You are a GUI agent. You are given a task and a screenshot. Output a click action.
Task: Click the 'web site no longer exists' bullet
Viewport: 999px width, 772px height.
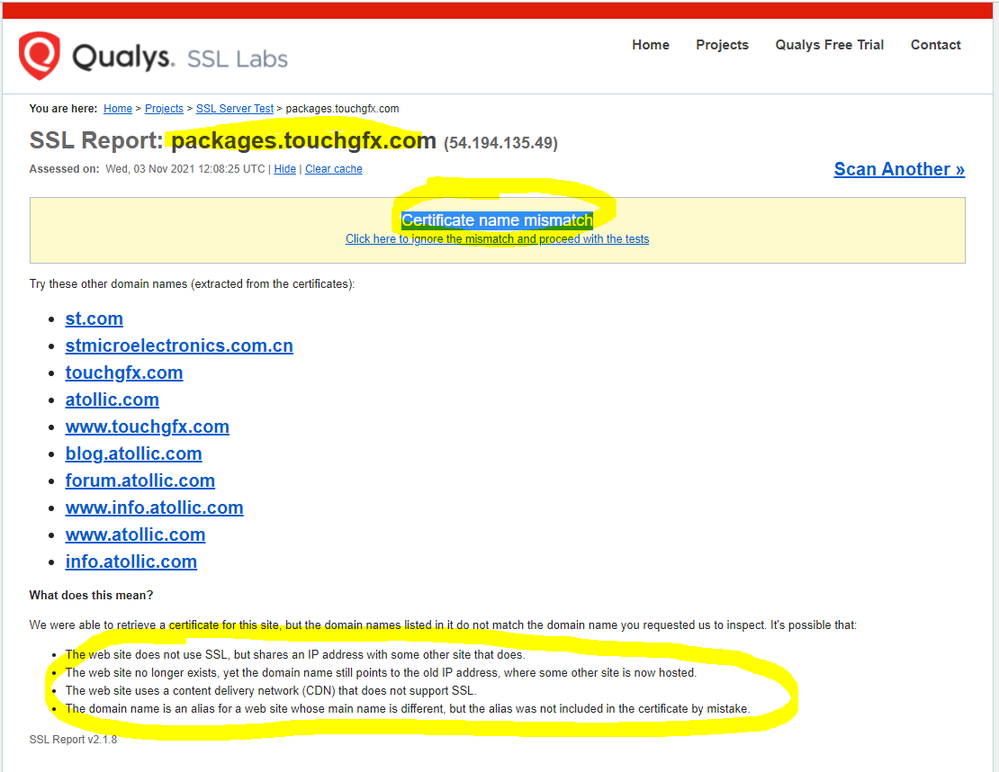point(381,673)
